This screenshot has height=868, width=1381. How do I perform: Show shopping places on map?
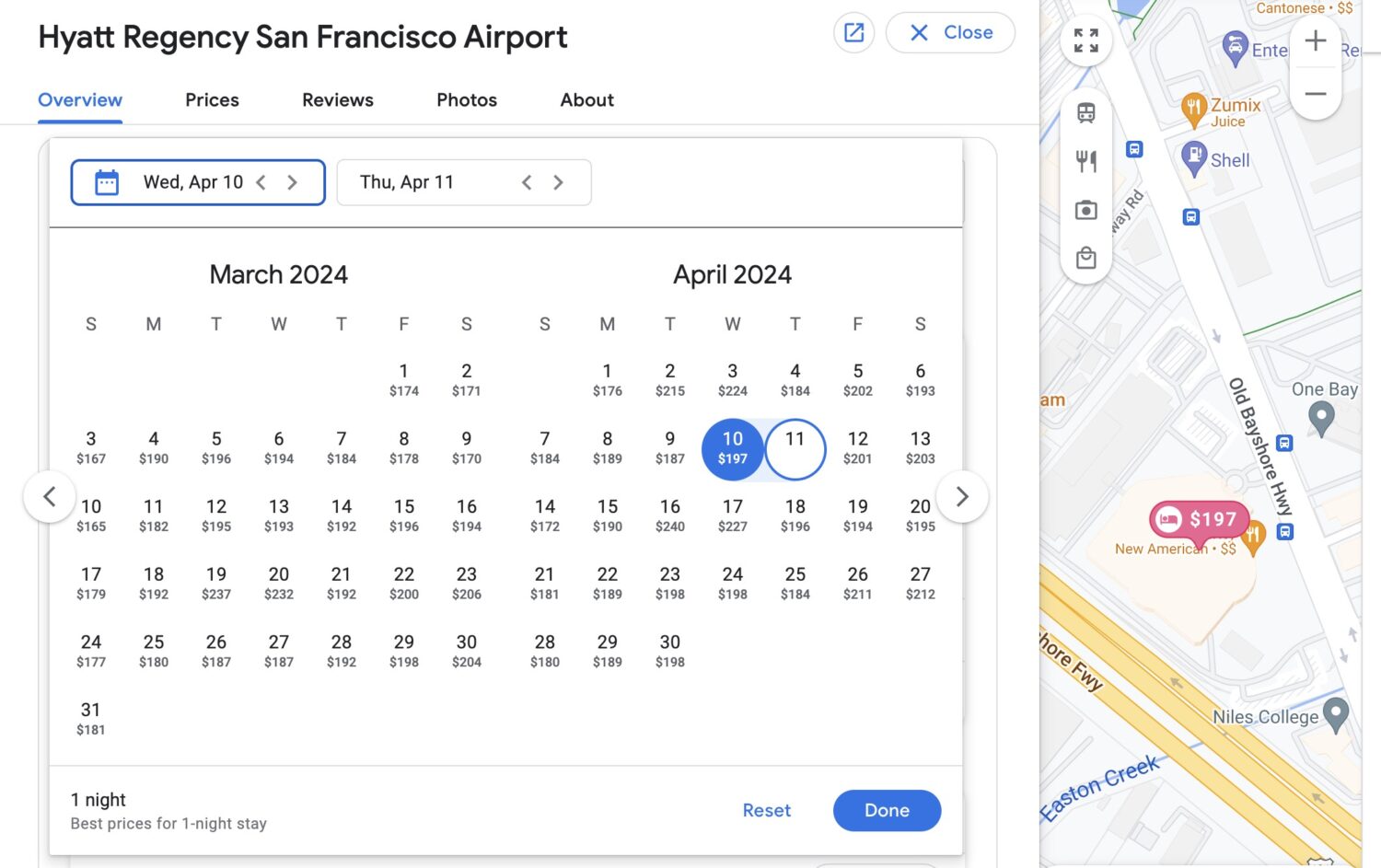point(1085,258)
